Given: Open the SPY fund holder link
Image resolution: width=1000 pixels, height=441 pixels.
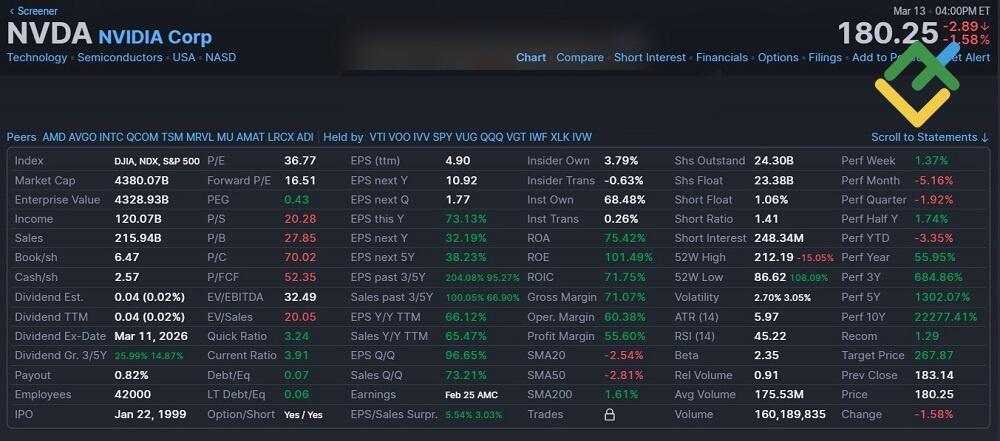Looking at the screenshot, I should 443,137.
